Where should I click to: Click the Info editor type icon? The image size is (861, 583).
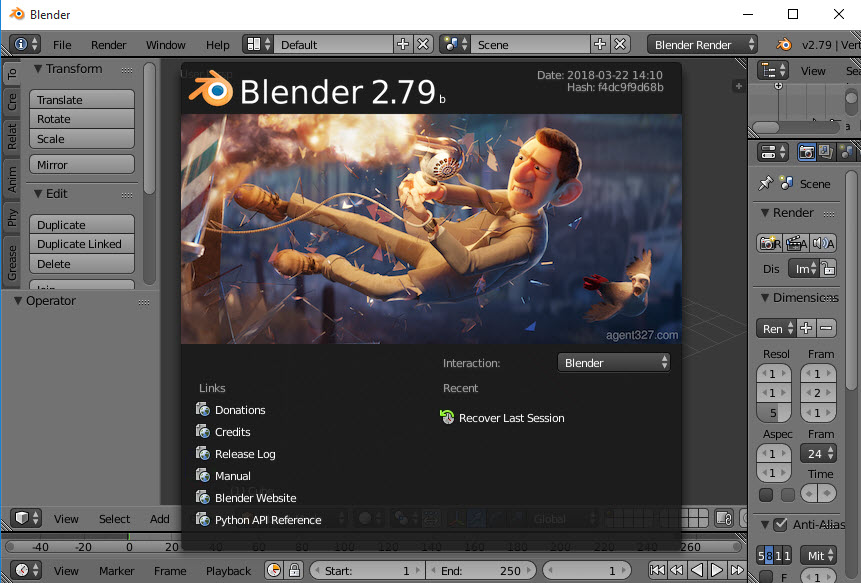(x=26, y=44)
